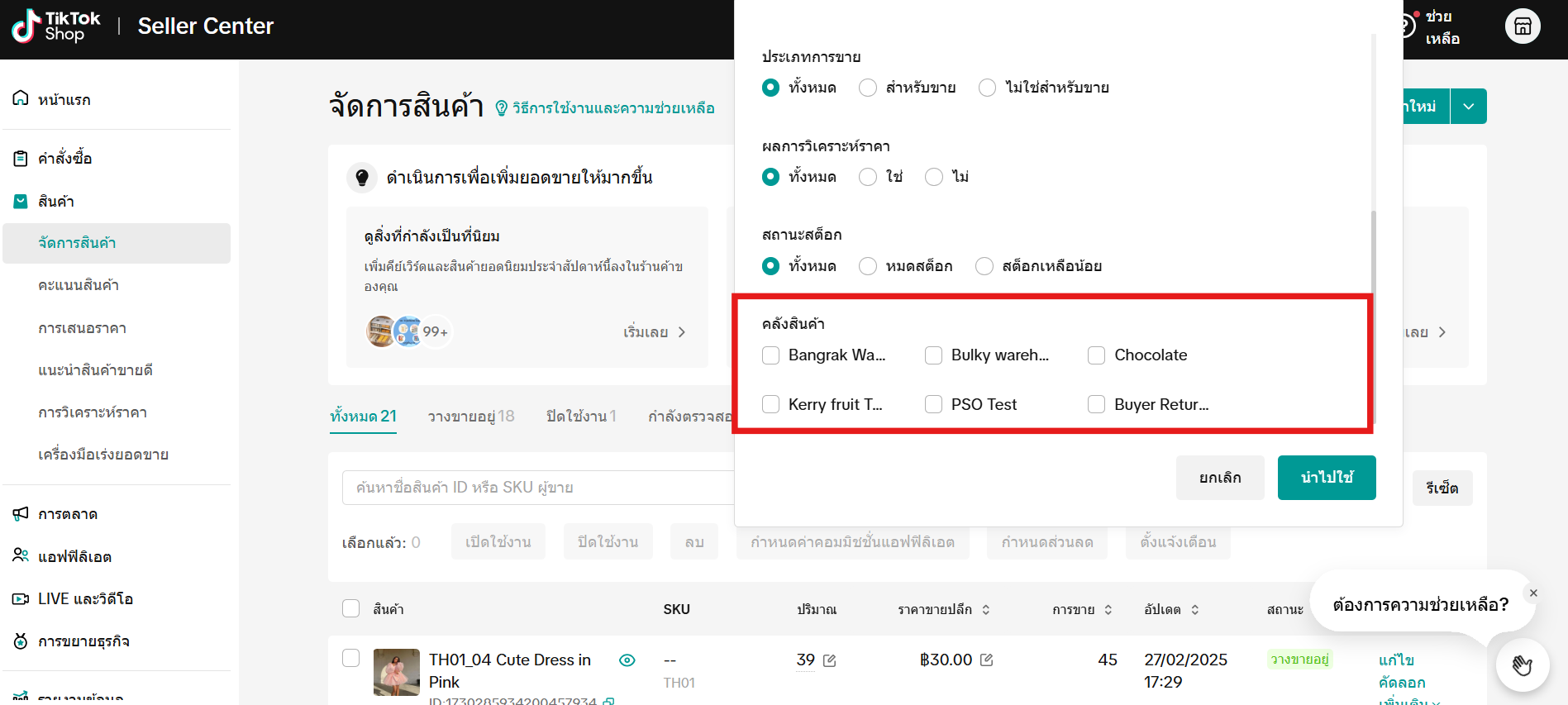Expand dropdown arrow next to add-new button
Image resolution: width=1568 pixels, height=705 pixels.
click(1468, 107)
